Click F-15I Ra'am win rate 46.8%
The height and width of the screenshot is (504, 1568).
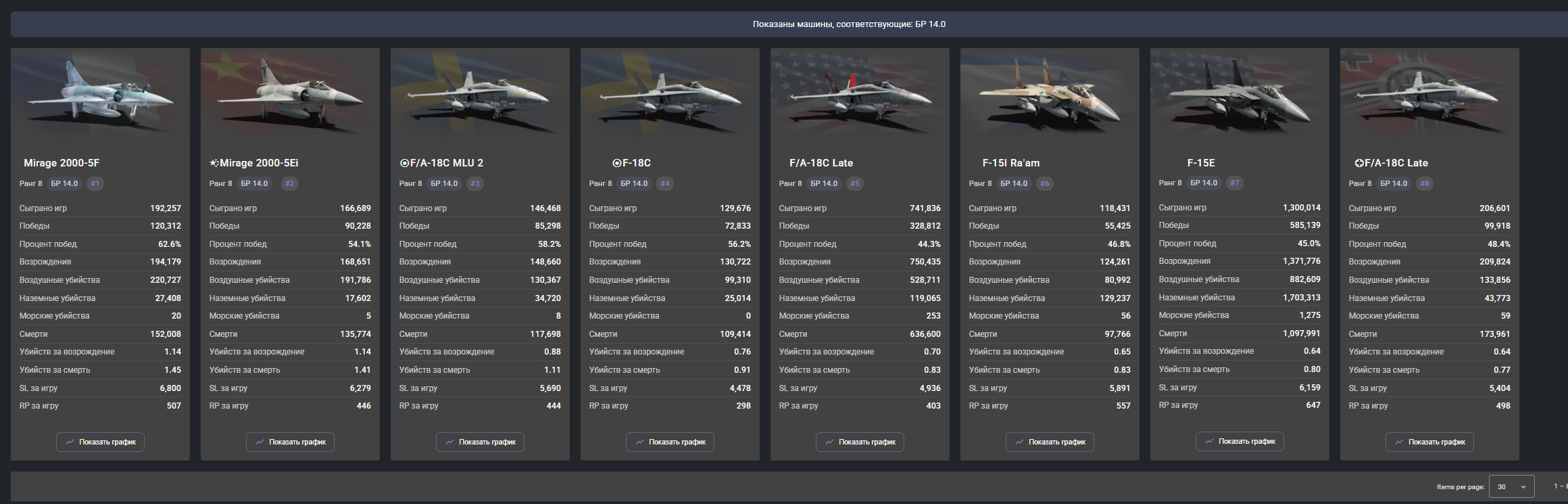pos(1119,244)
